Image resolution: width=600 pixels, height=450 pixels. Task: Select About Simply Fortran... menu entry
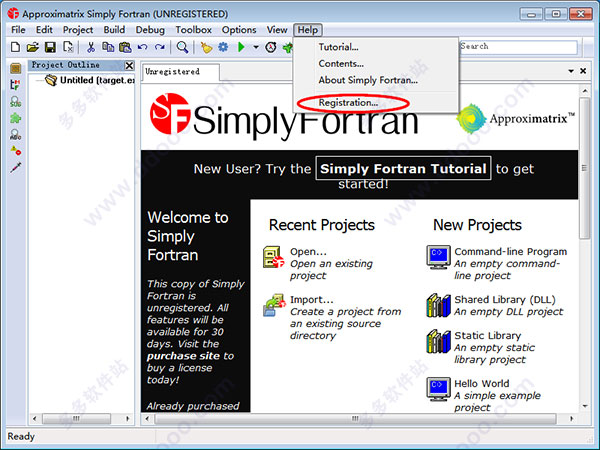pos(368,80)
